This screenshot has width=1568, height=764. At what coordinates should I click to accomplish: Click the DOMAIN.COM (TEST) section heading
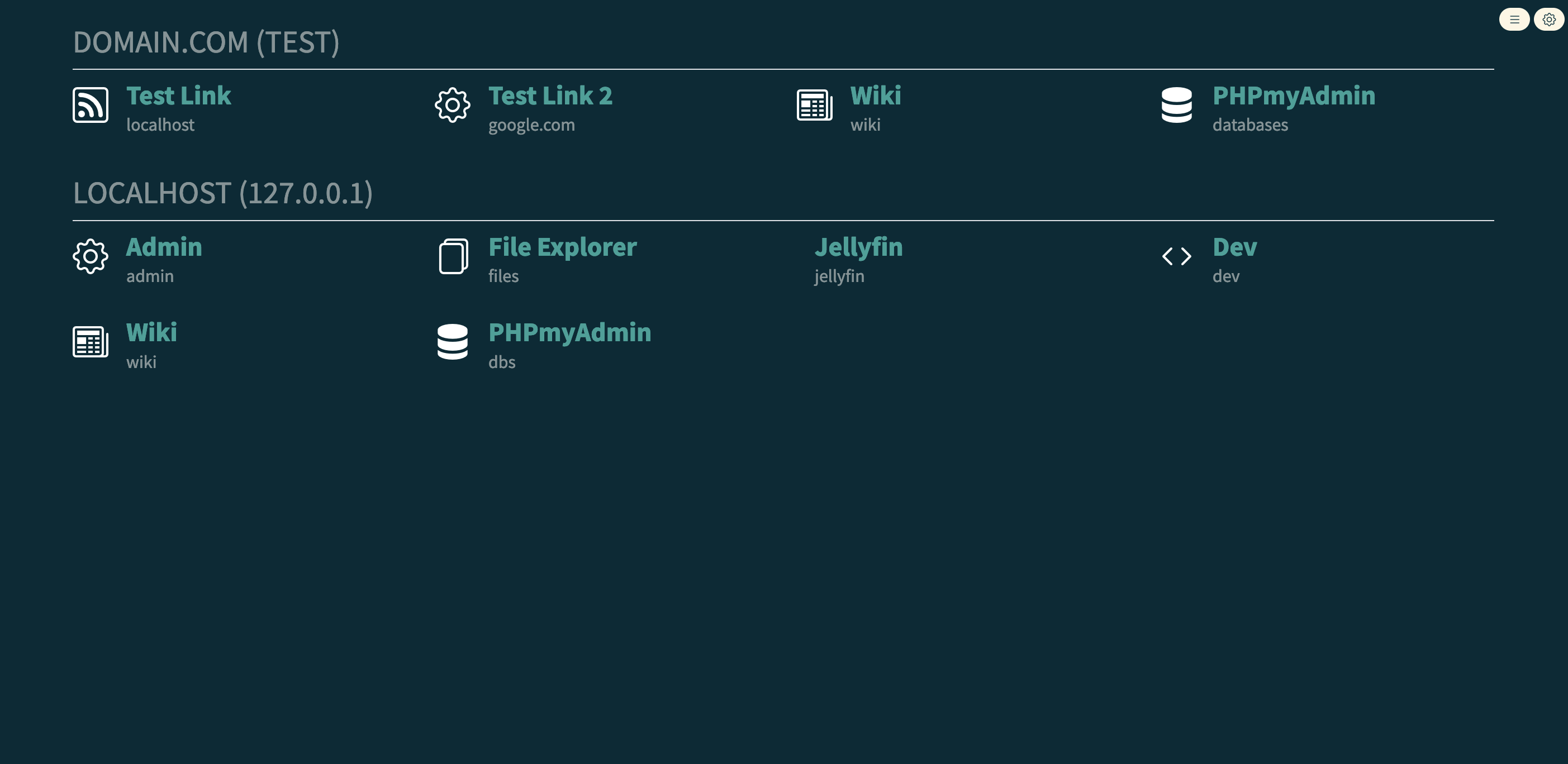point(206,42)
